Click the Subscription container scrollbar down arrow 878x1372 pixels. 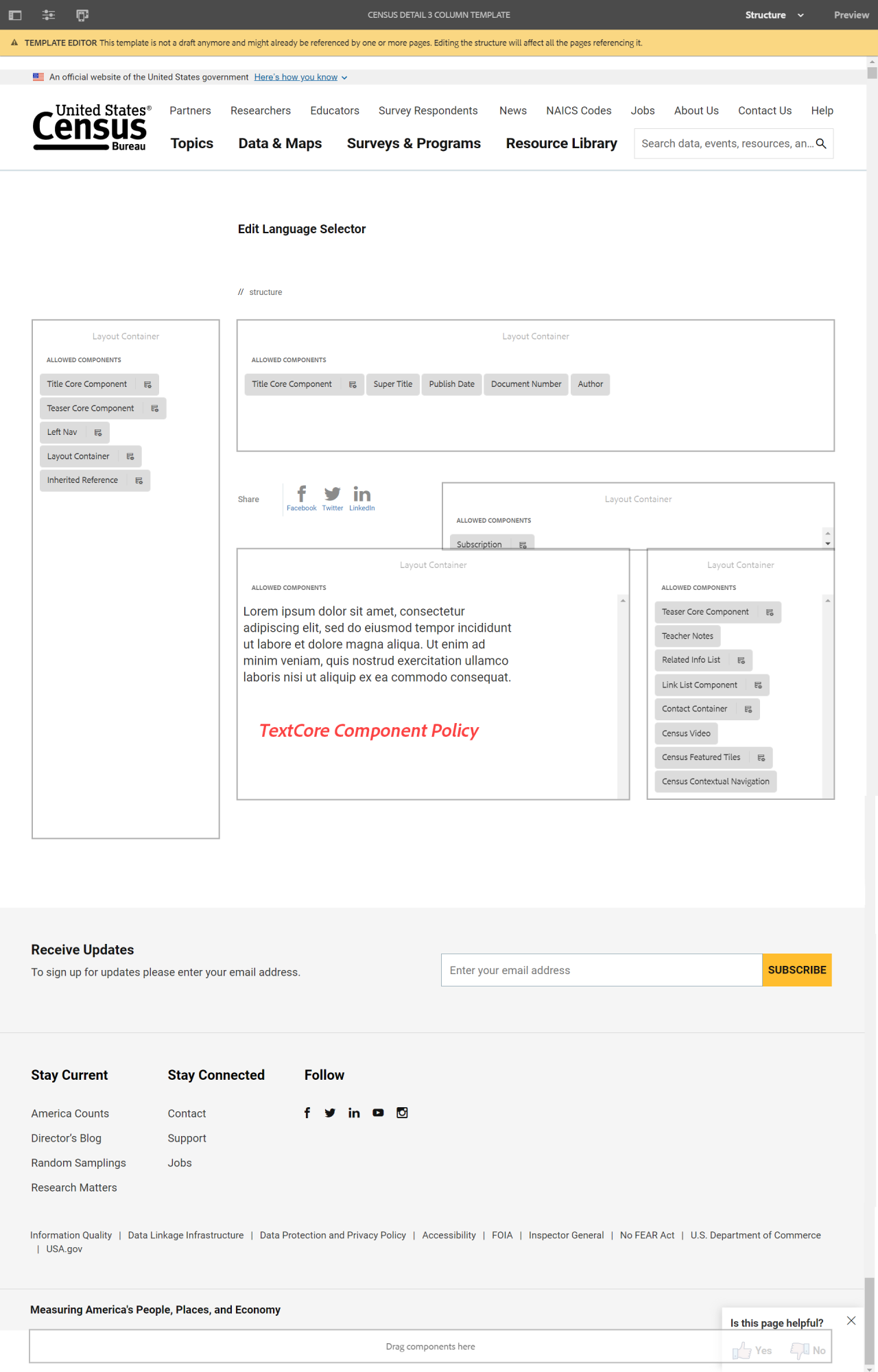[x=828, y=543]
